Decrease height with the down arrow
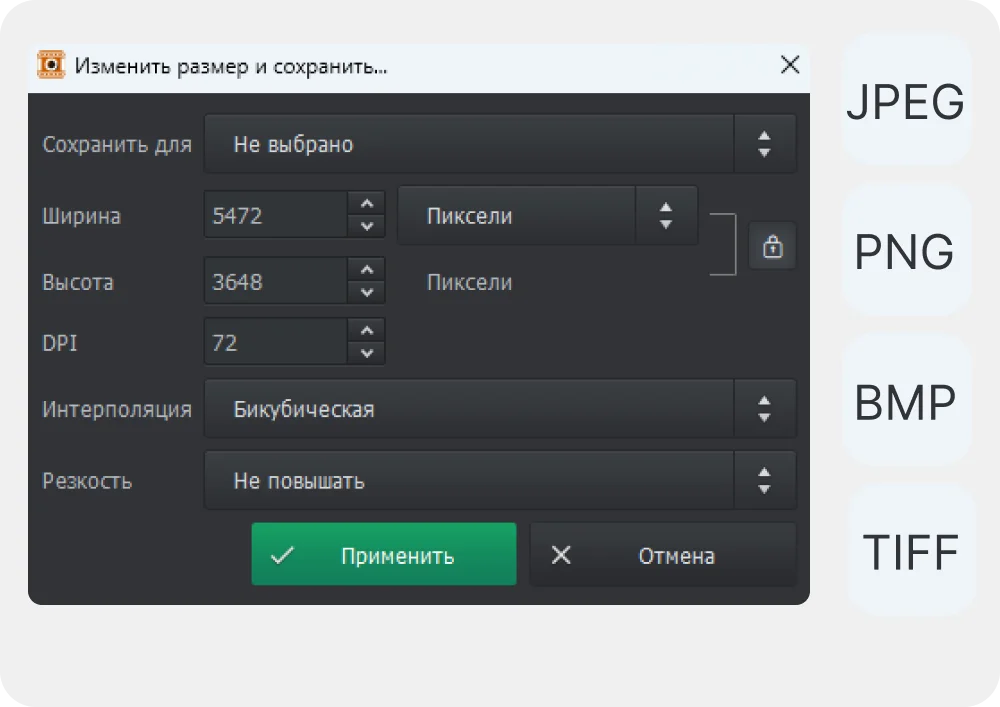Screen dimensions: 1000x707 (367, 293)
